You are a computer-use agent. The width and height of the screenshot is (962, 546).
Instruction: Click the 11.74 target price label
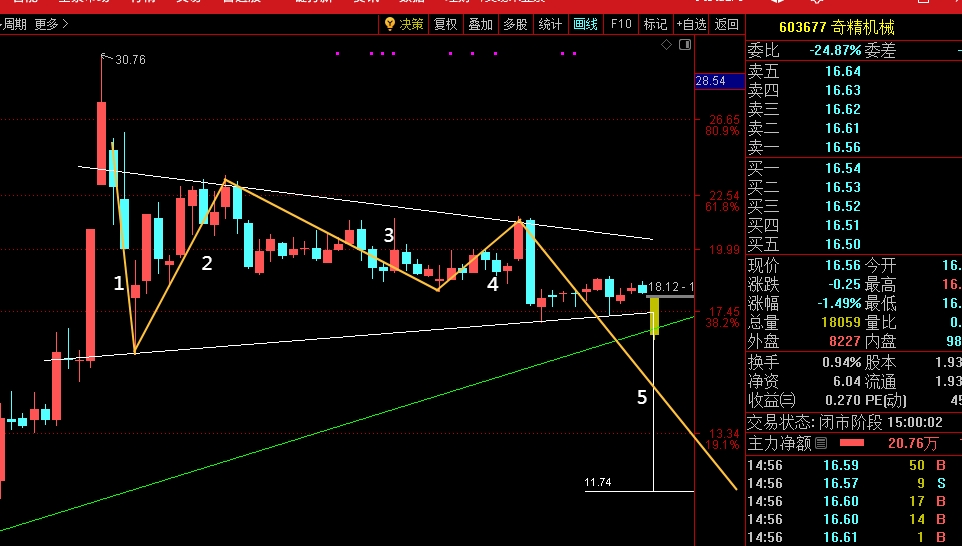click(598, 482)
